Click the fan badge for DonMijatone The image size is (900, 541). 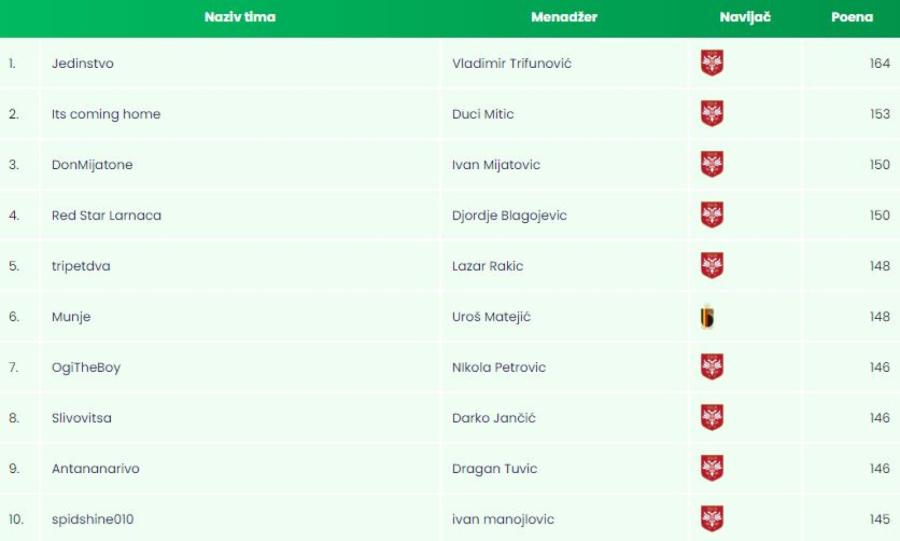pos(712,165)
